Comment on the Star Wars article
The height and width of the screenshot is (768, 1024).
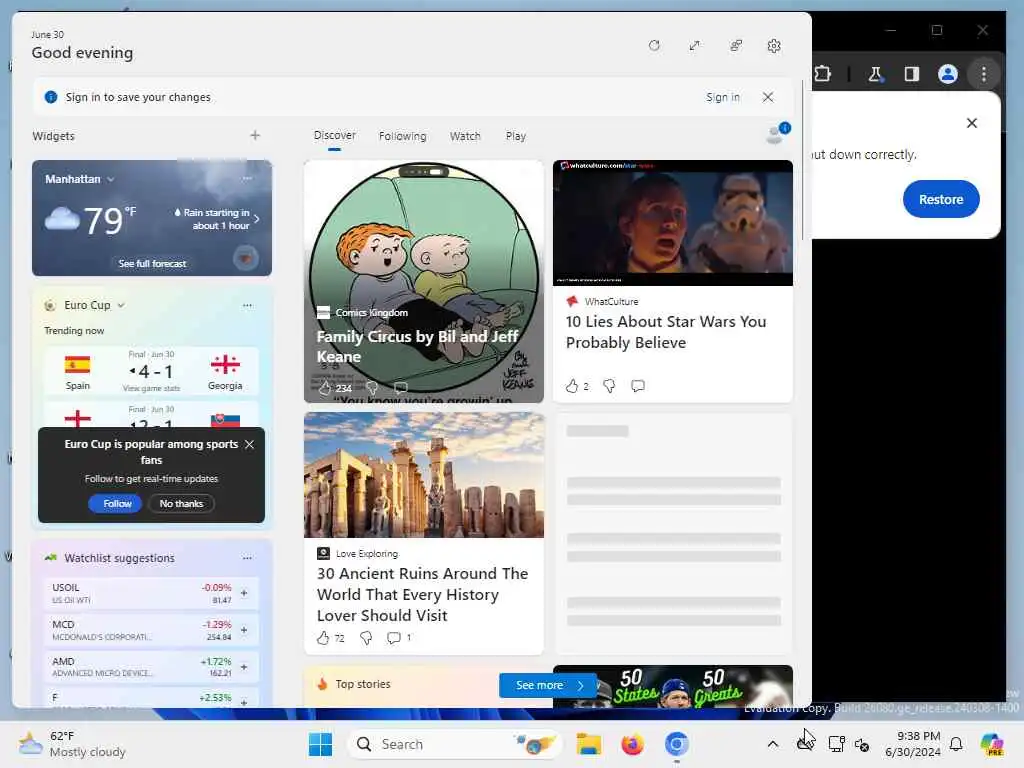(638, 386)
